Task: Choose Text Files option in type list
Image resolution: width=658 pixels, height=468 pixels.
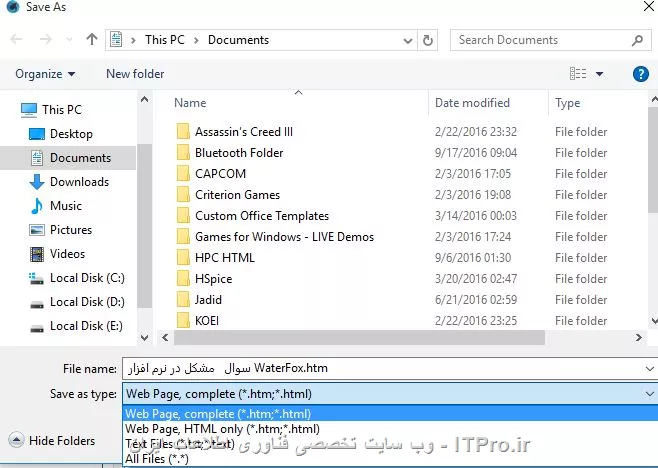Action: [x=390, y=444]
